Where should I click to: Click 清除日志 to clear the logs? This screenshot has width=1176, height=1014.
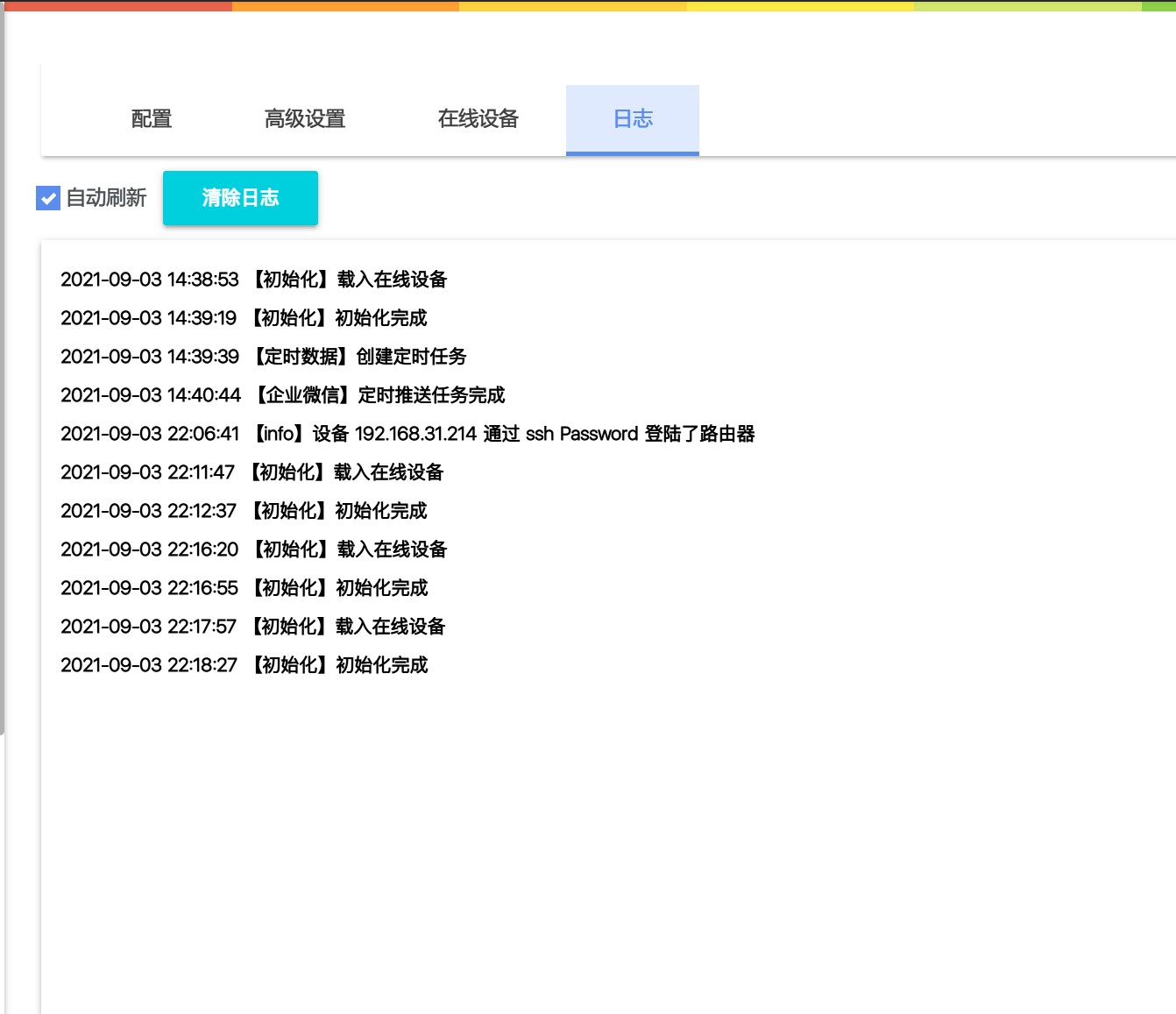coord(240,198)
